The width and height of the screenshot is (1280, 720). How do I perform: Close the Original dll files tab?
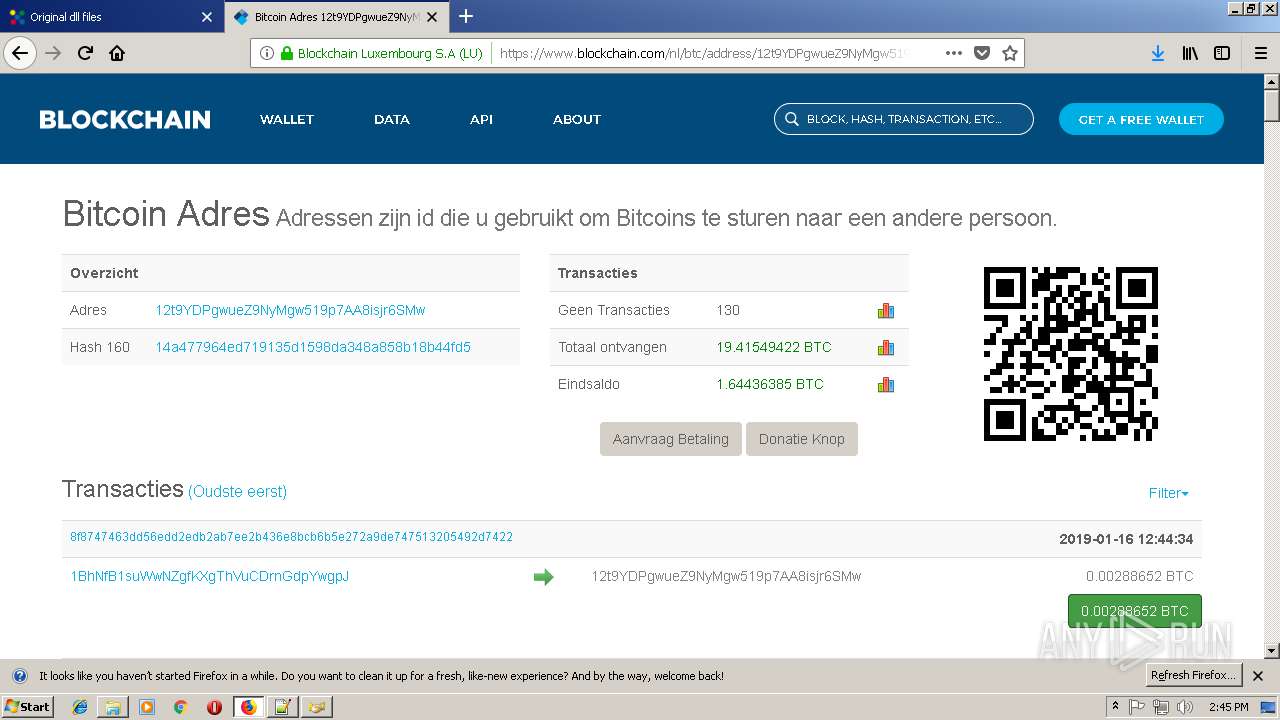coord(207,17)
